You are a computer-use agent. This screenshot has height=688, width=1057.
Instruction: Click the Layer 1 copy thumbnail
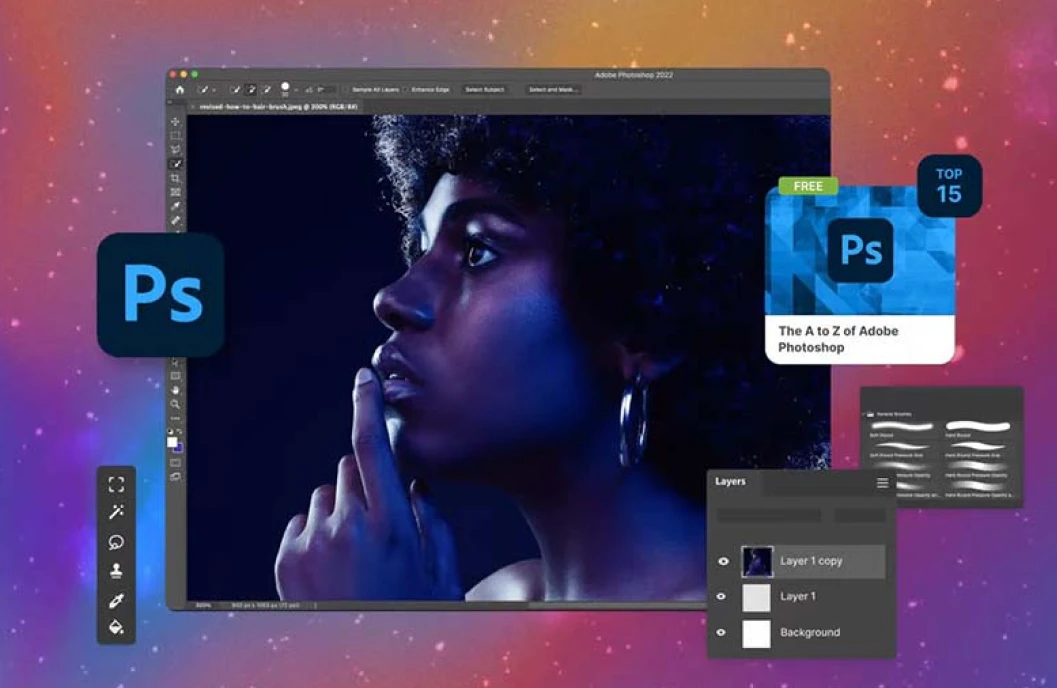point(757,561)
